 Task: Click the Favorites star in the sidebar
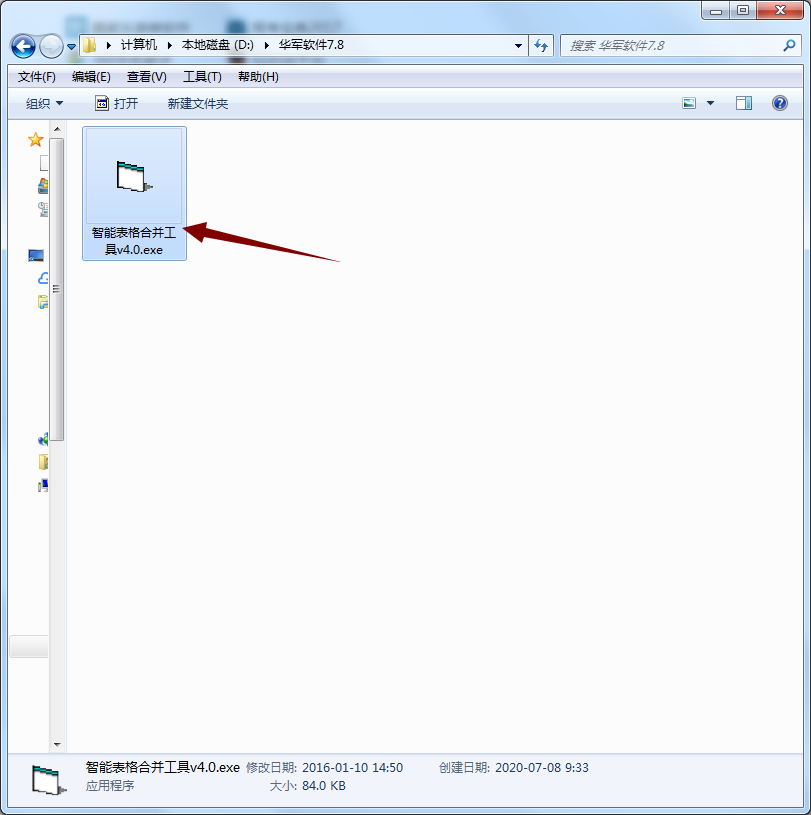coord(35,139)
